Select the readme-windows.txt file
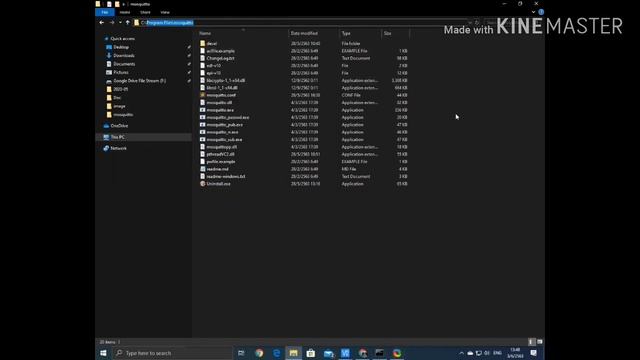Viewport: 640px width, 360px height. pos(226,176)
